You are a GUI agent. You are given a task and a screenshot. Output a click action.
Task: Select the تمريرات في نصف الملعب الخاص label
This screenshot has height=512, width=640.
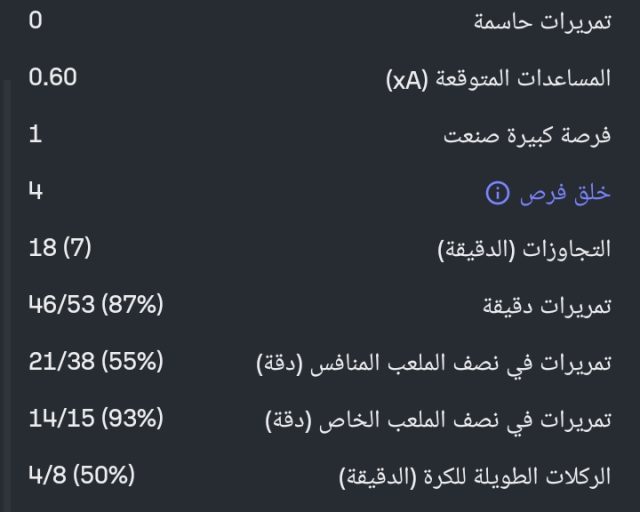coord(438,421)
